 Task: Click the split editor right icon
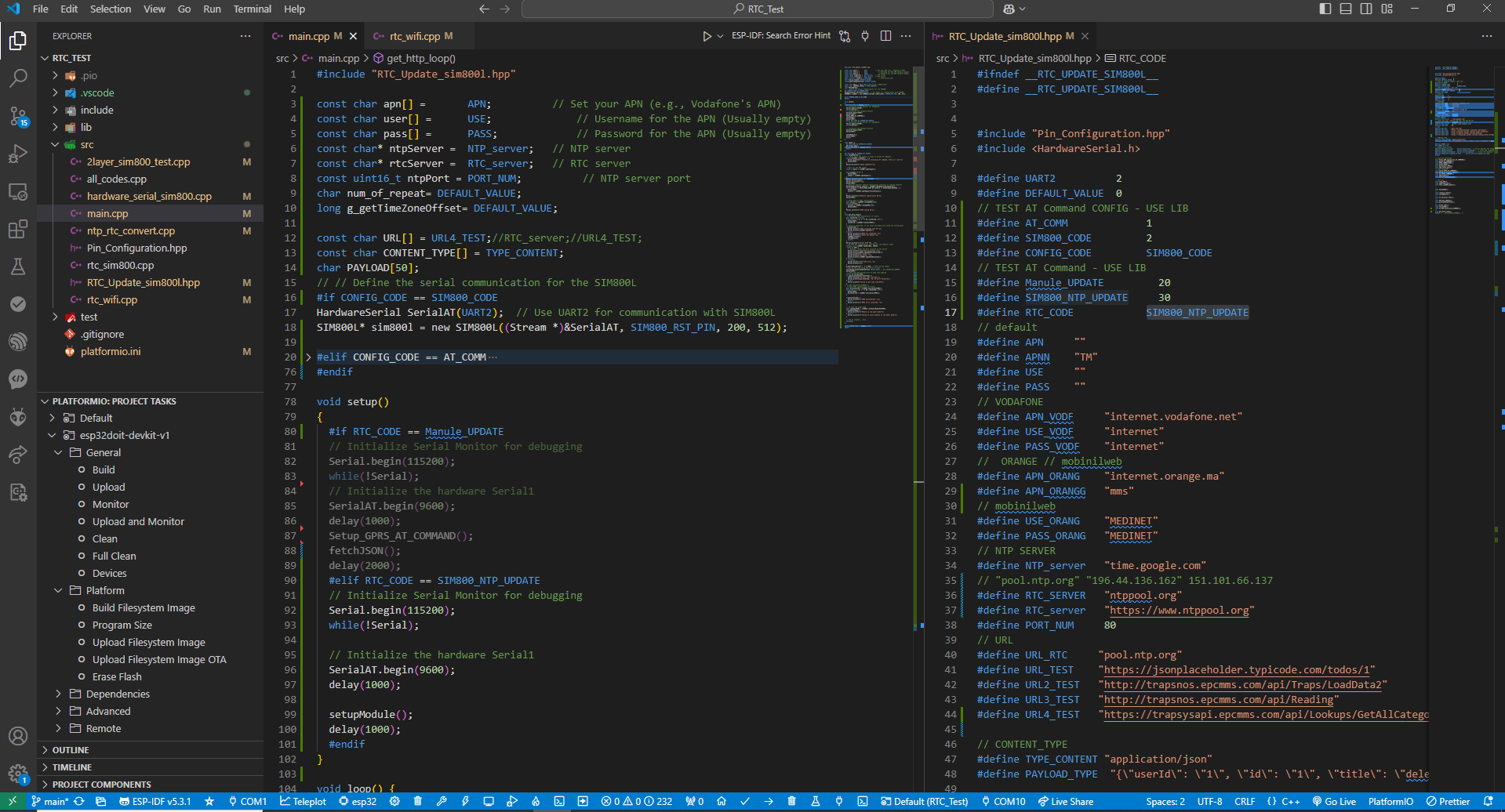(885, 36)
